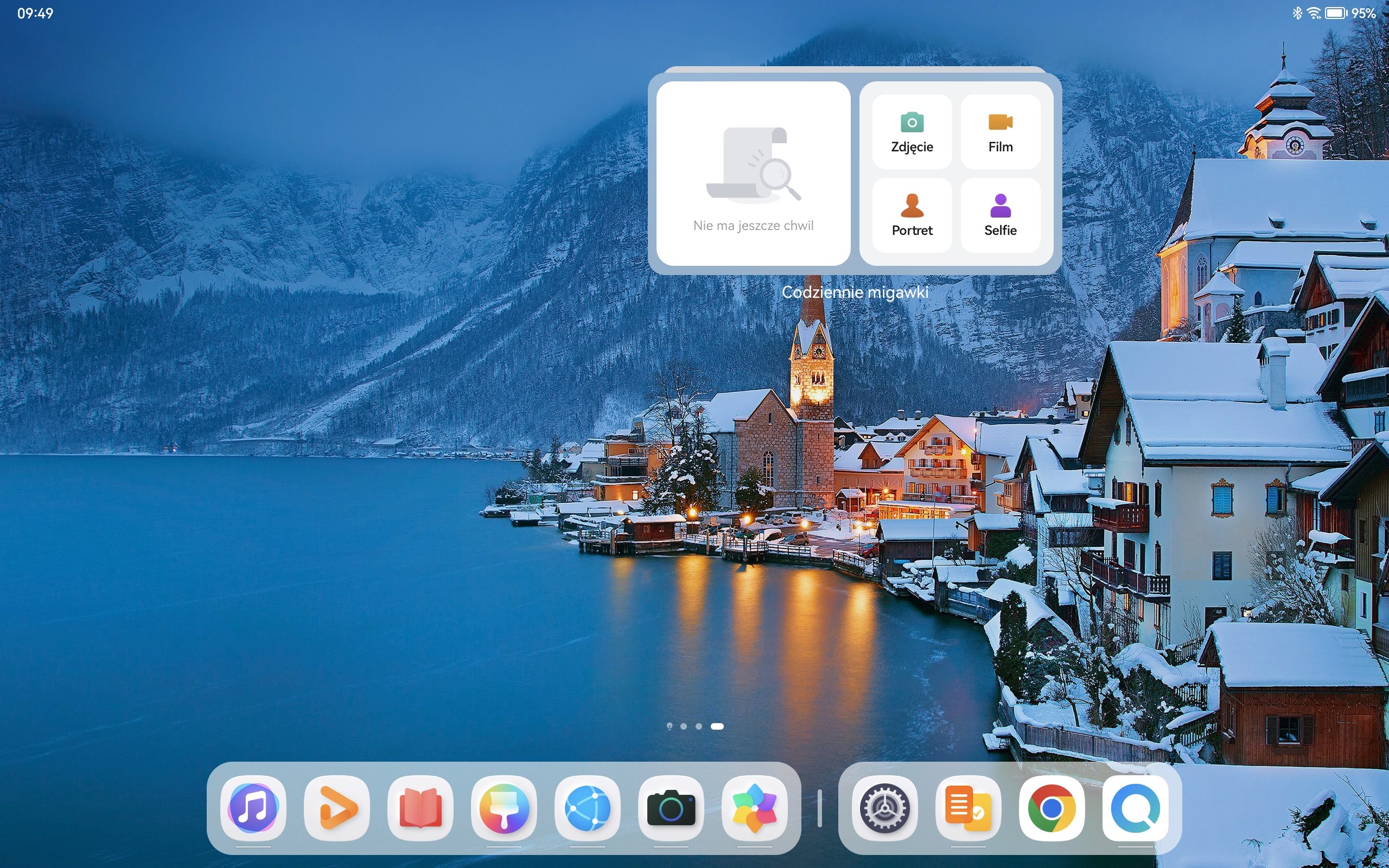Tap the Selfie shortcut in widget
Image resolution: width=1389 pixels, height=868 pixels.
click(x=1001, y=215)
